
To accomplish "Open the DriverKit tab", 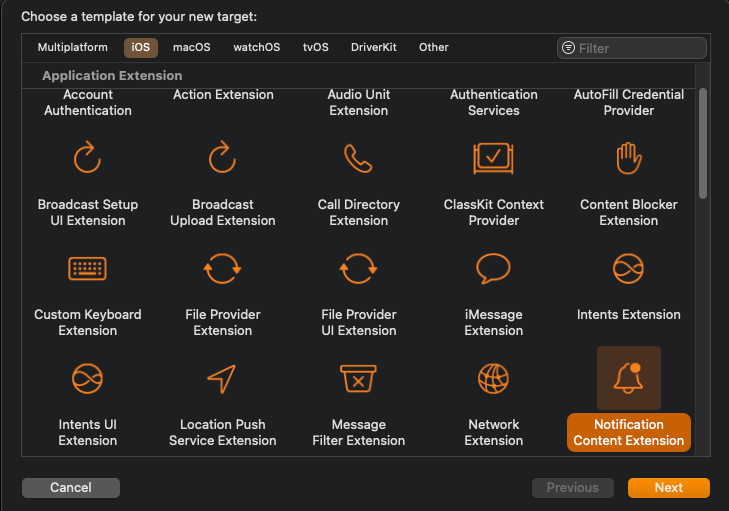I will tap(374, 47).
